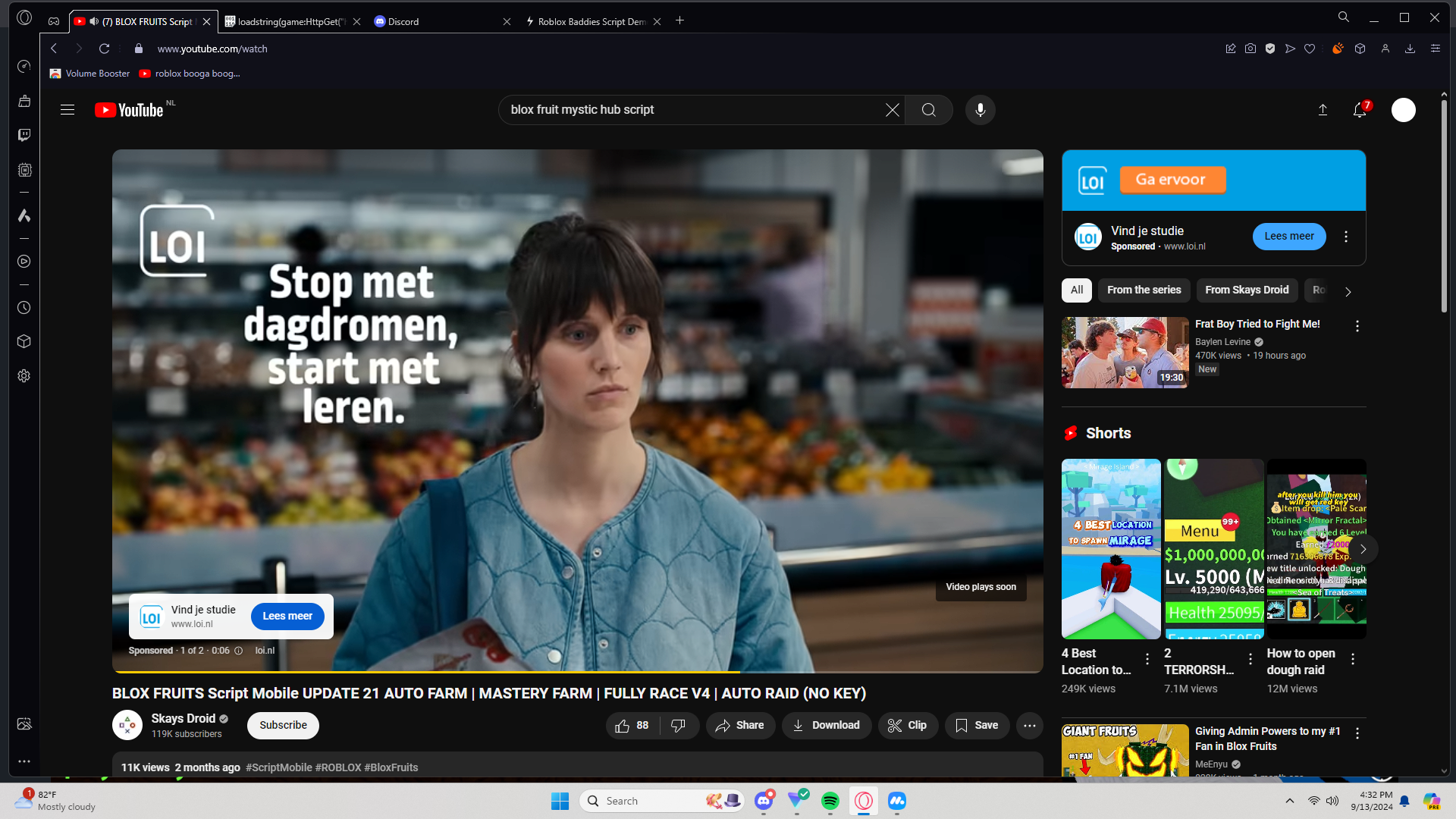
Task: Open the GX Control speedometer panel in sidebar
Action: point(24,67)
